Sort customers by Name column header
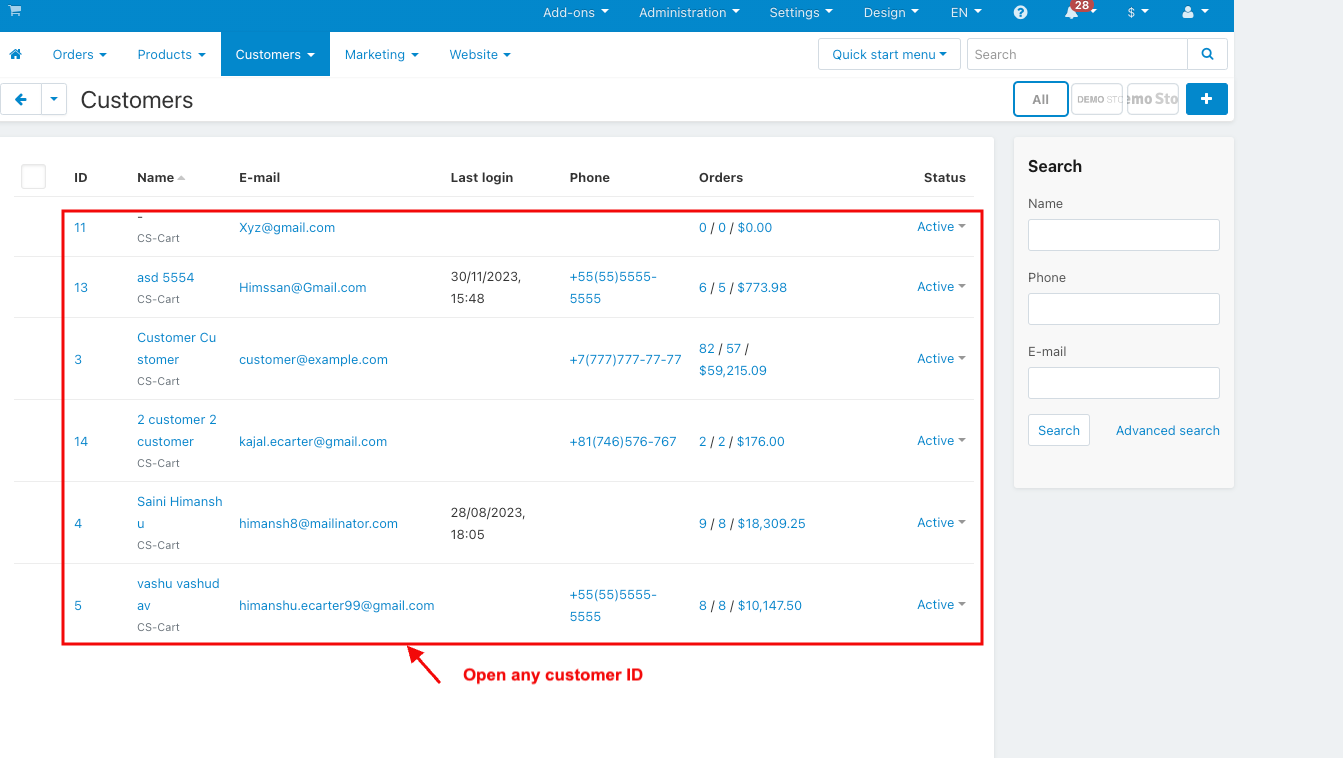Image resolution: width=1343 pixels, height=758 pixels. (156, 178)
